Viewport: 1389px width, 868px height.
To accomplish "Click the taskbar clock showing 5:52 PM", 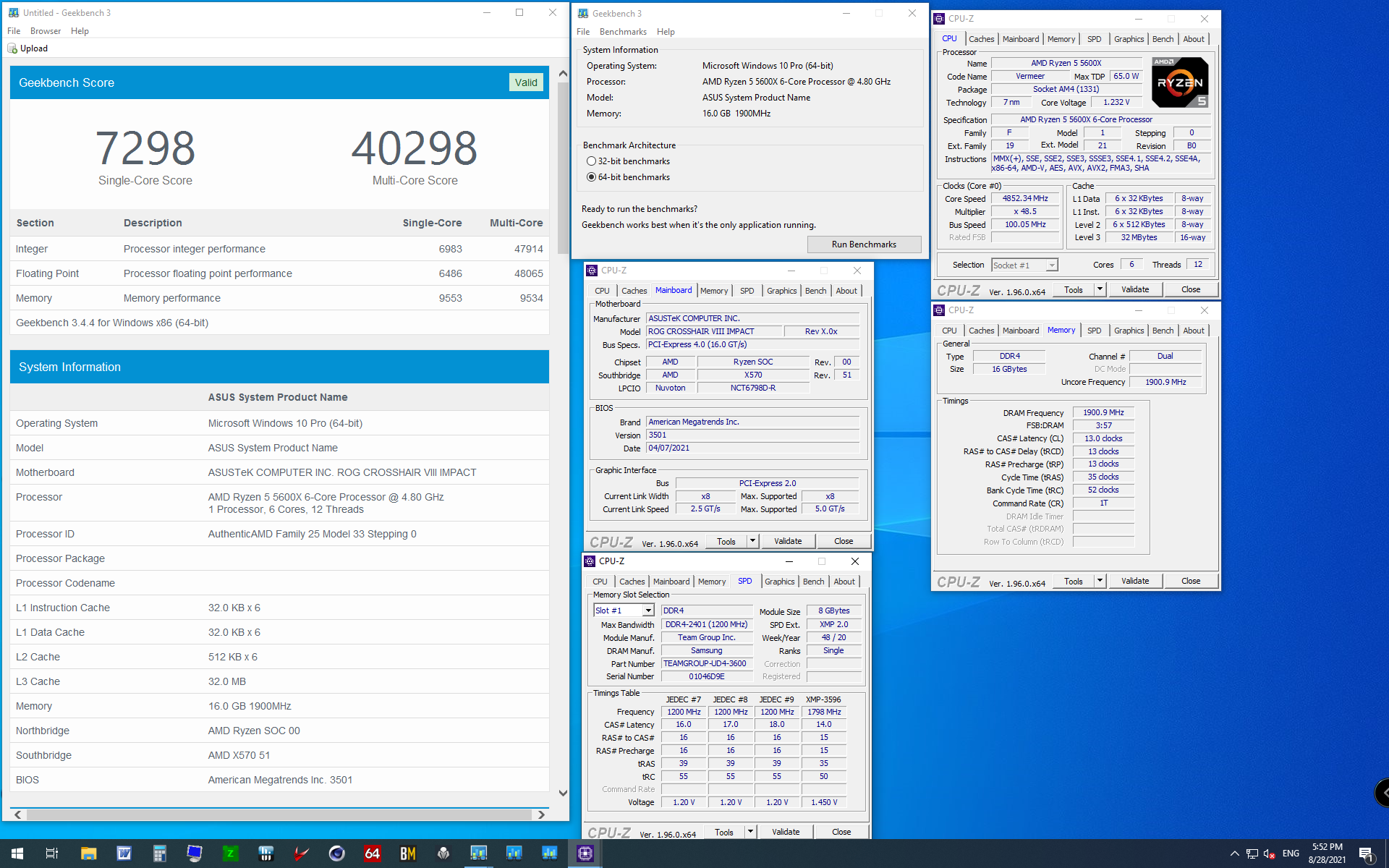I will tap(1327, 854).
